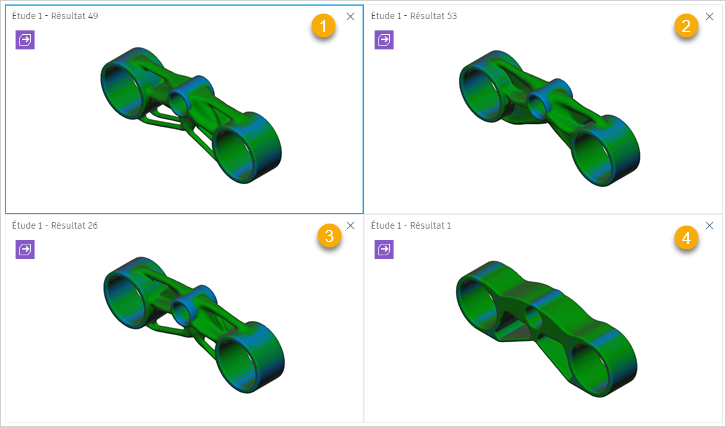Select the Résultat 53 bracket model

(x=550, y=118)
